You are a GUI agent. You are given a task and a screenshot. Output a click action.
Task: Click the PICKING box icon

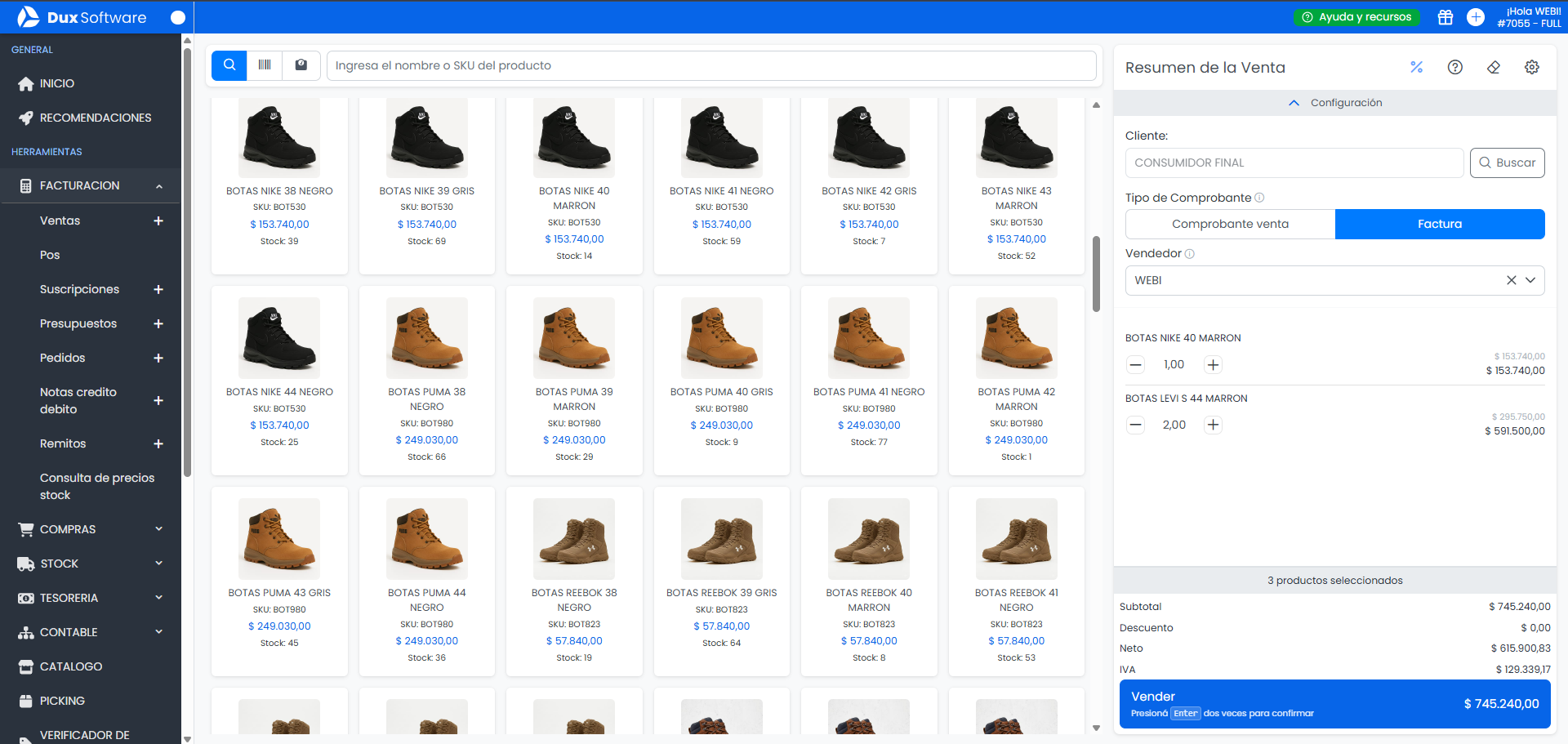point(26,701)
